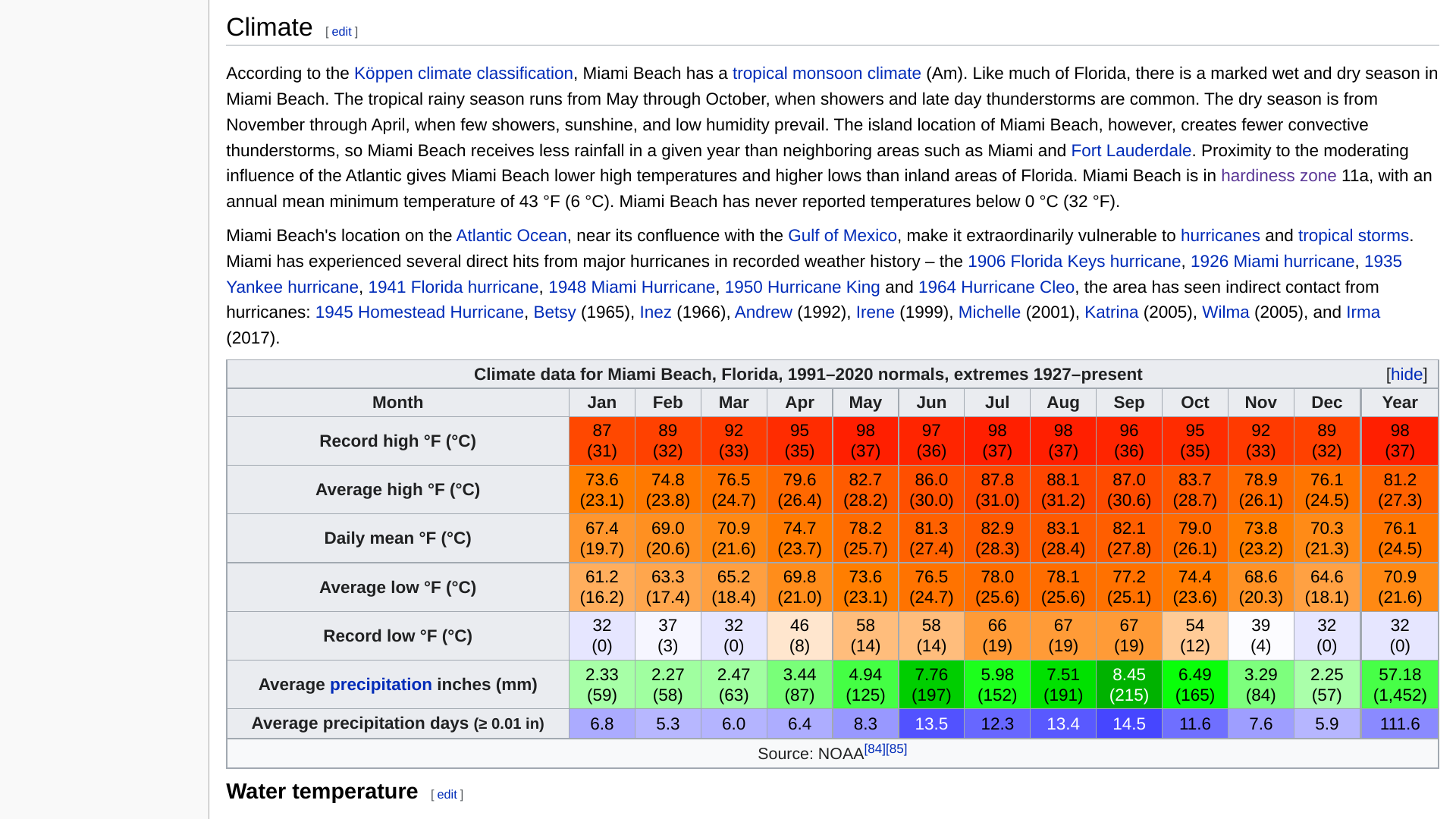
Task: Click the Month column header
Action: (397, 403)
